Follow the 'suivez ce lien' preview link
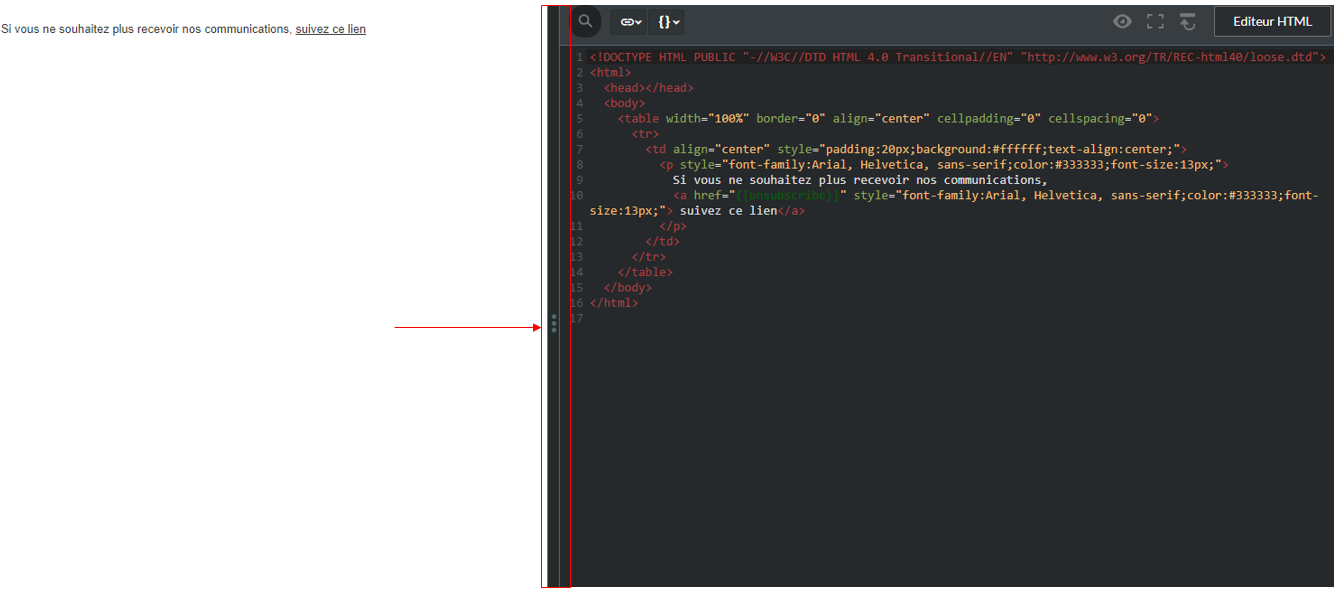Image resolution: width=1334 pixels, height=589 pixels. pos(331,29)
